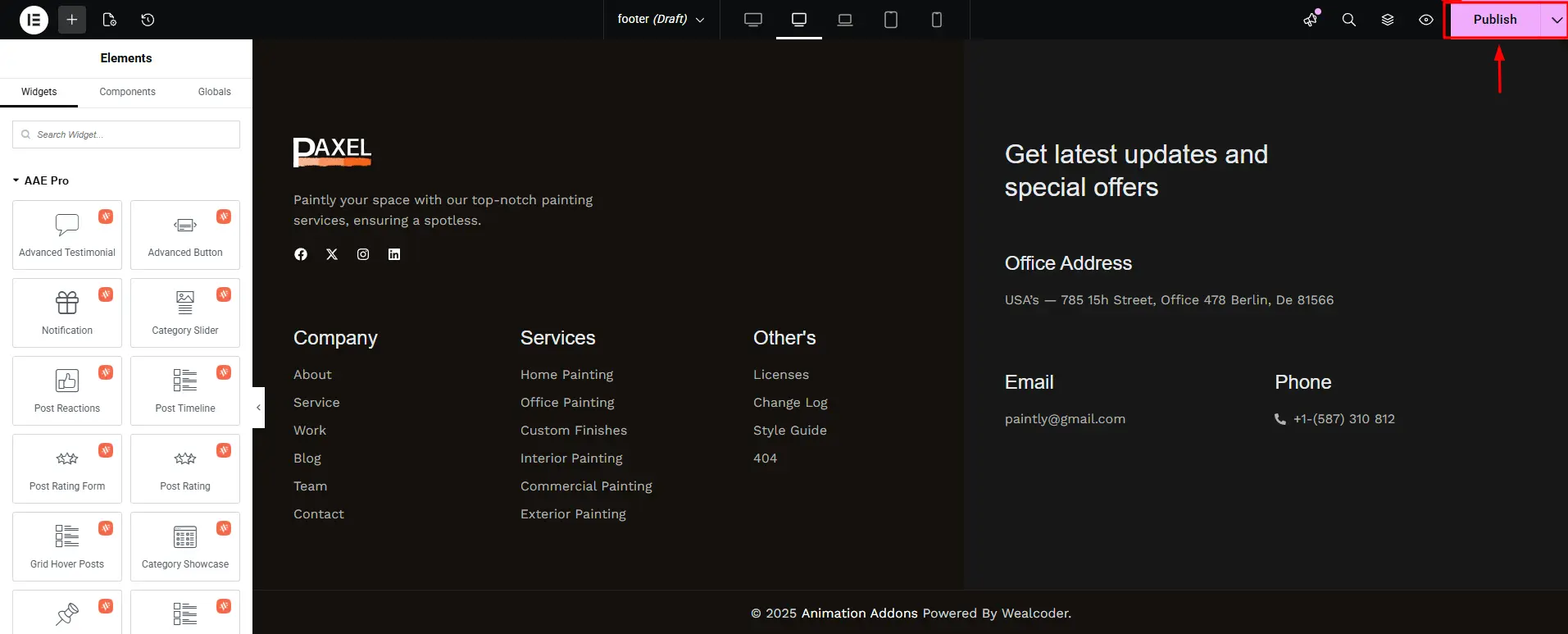The height and width of the screenshot is (634, 1568).
Task: Click the Team footer link
Action: point(310,486)
